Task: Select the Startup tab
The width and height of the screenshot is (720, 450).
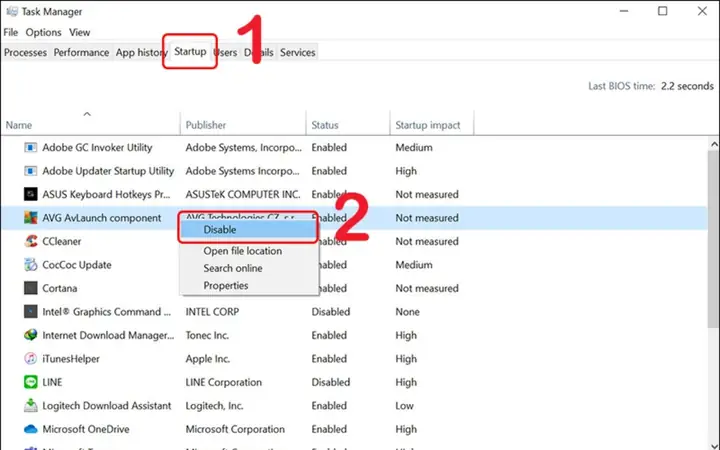Action: 190,51
